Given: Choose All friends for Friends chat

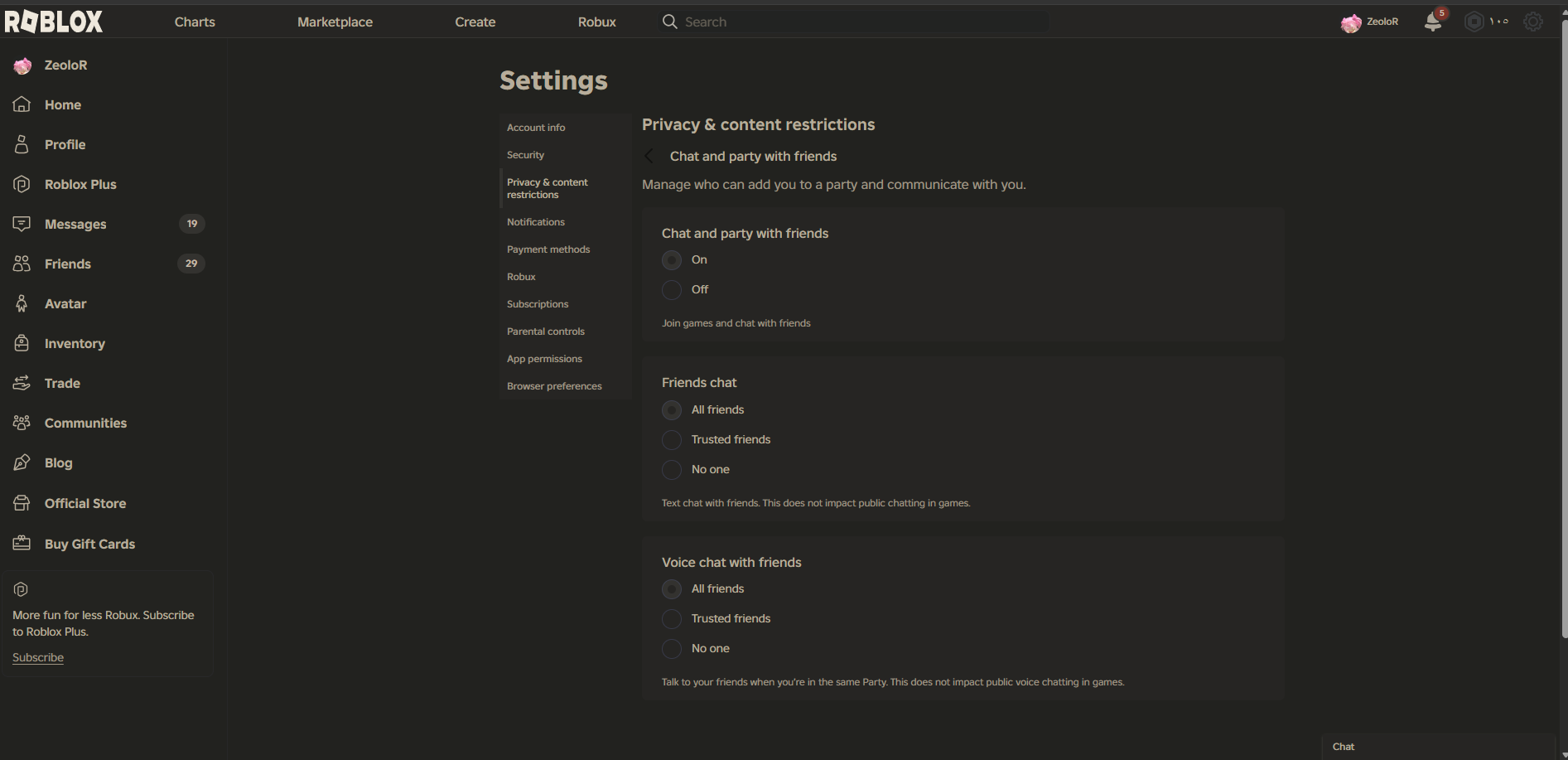Looking at the screenshot, I should pyautogui.click(x=672, y=410).
